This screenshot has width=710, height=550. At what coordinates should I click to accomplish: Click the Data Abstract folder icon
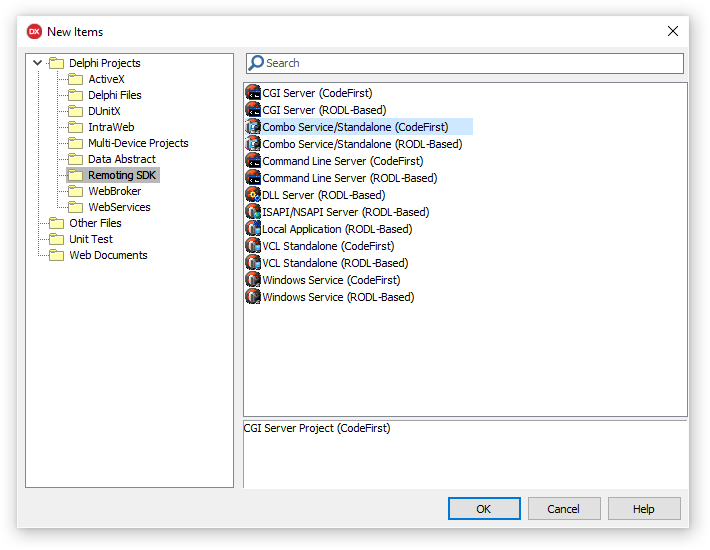76,159
